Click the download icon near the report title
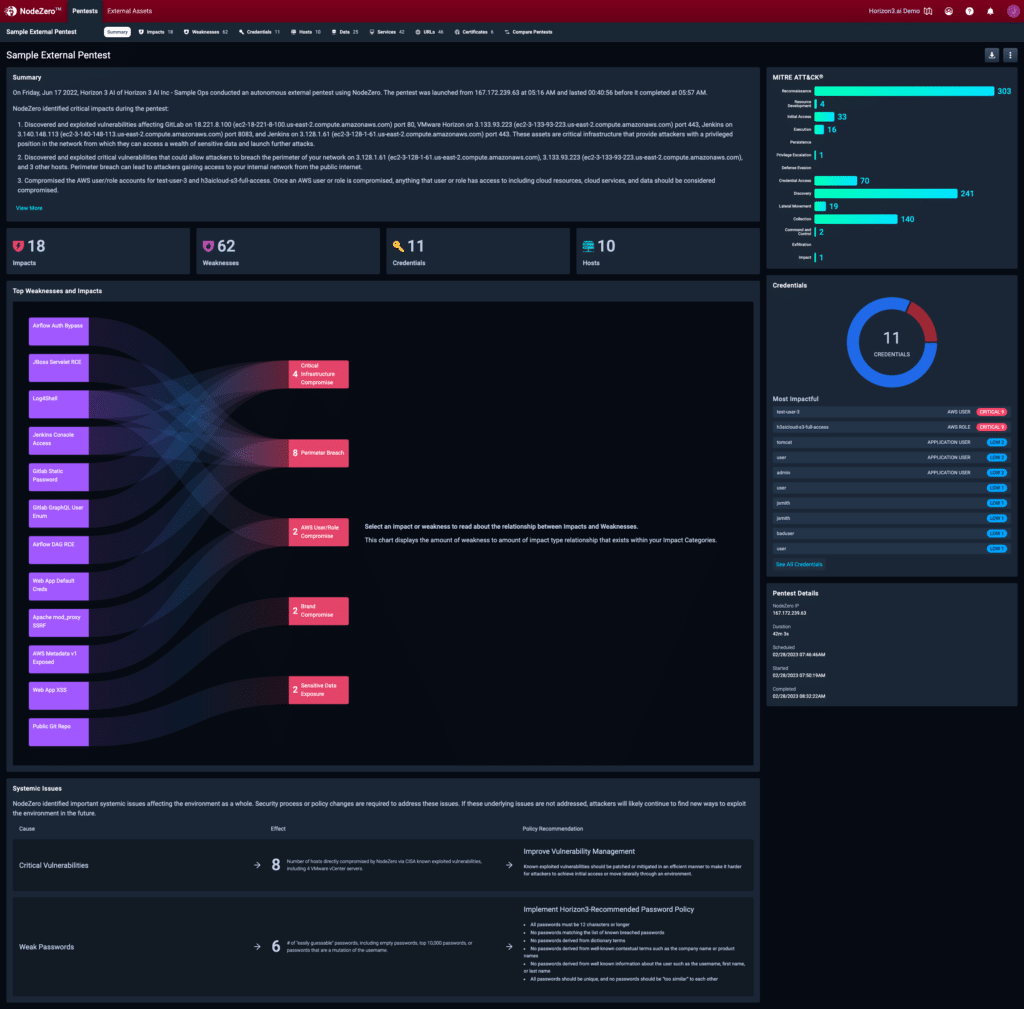 tap(991, 55)
